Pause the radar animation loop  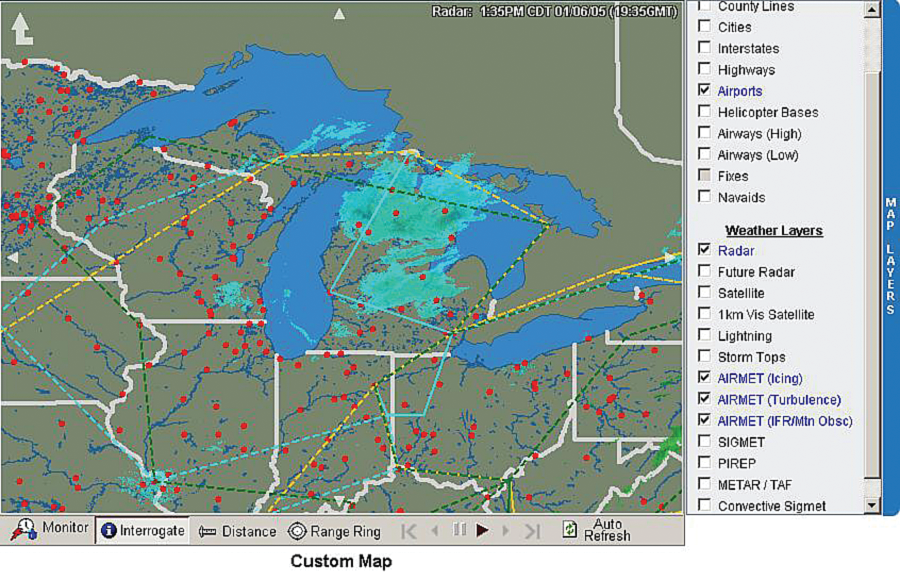click(459, 530)
